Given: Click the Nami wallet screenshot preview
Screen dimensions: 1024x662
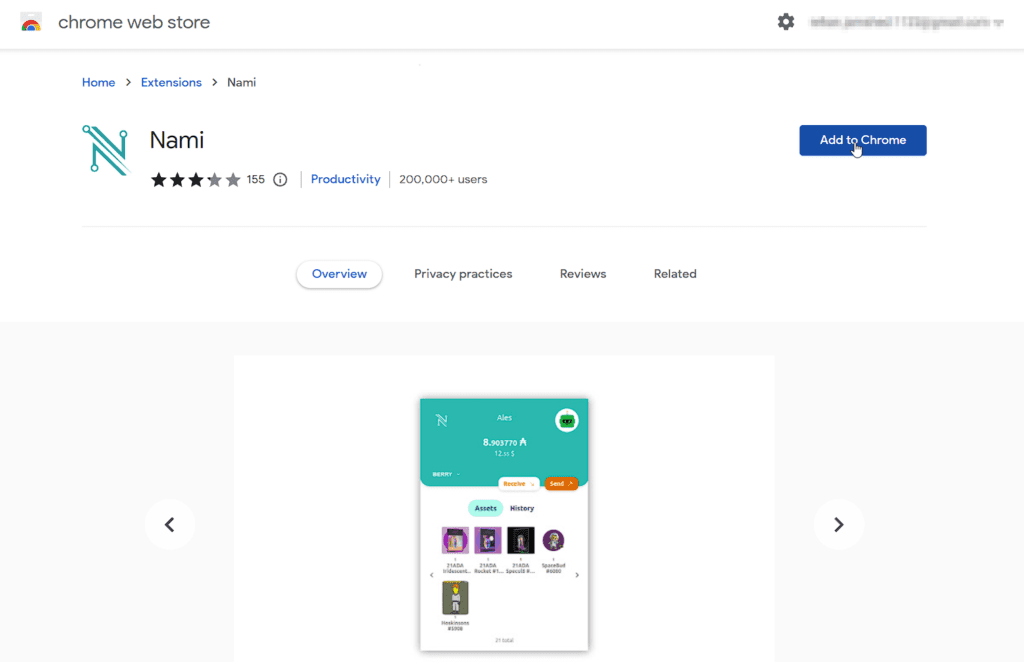Looking at the screenshot, I should [504, 524].
